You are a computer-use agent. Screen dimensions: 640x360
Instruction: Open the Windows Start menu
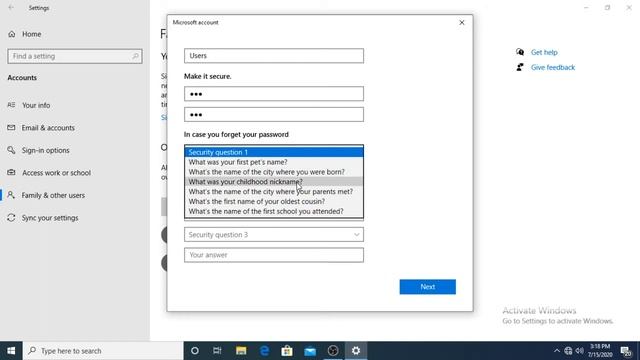tap(11, 351)
